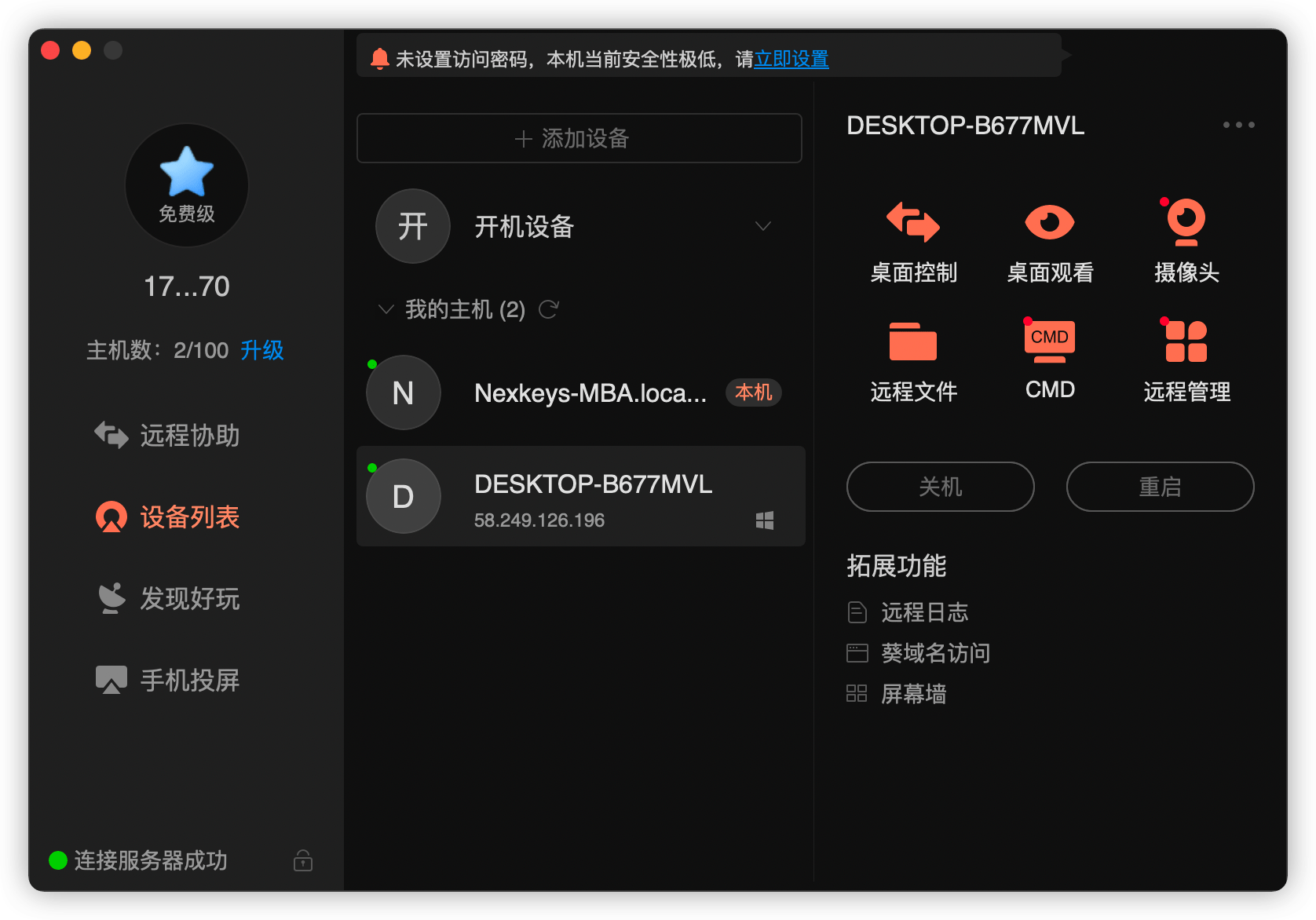1316x920 pixels.
Task: Click the 葵域名访问 window icon
Action: point(857,653)
